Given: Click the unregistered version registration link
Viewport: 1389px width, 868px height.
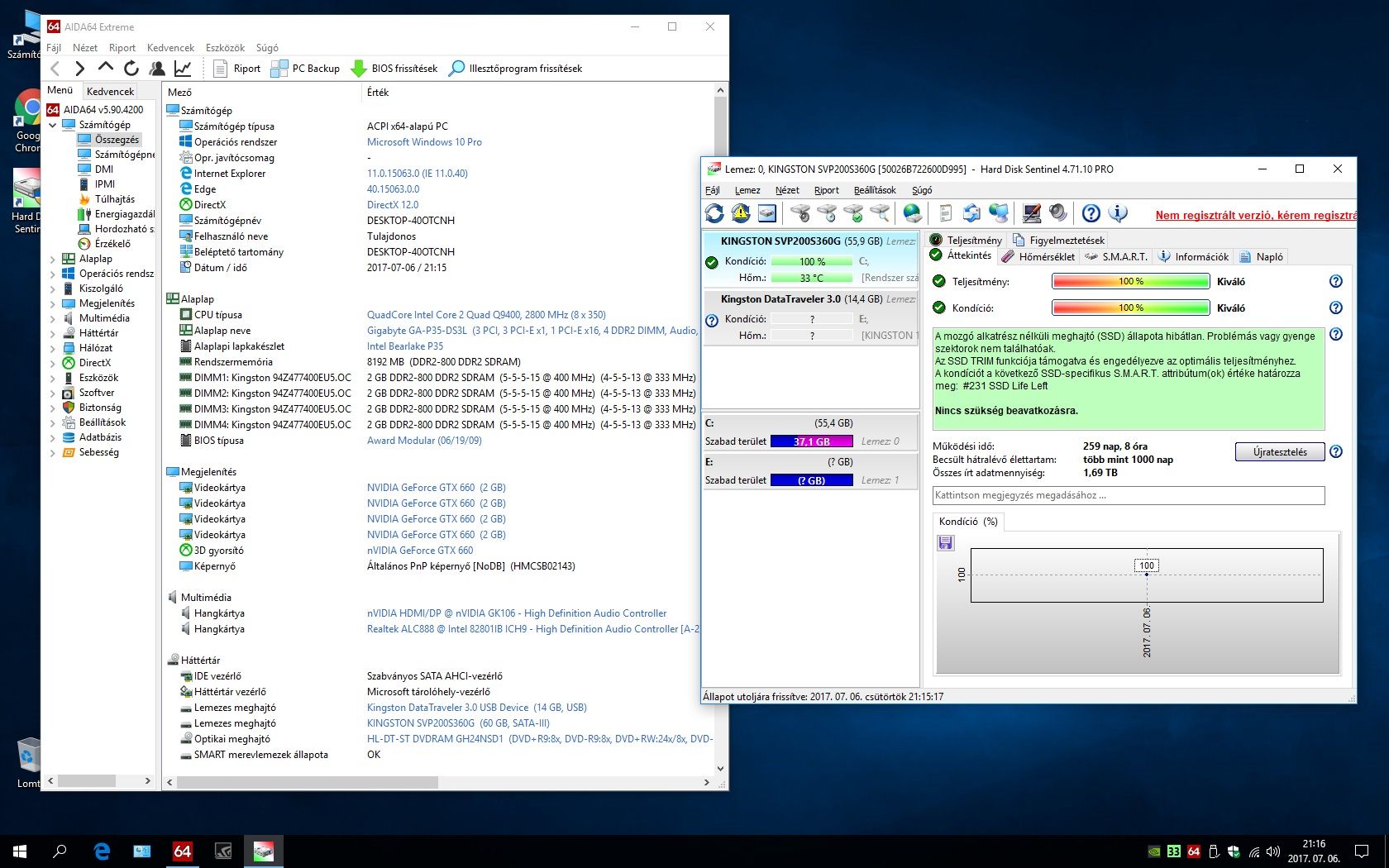Looking at the screenshot, I should click(1255, 215).
